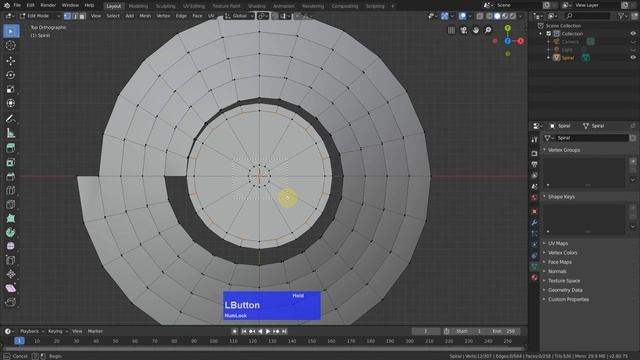Switch to solid viewport shading
640x360 pixels.
point(497,16)
